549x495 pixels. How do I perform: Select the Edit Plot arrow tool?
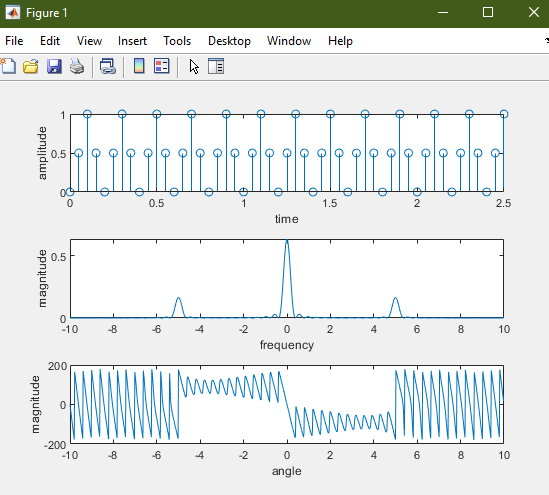[x=194, y=67]
